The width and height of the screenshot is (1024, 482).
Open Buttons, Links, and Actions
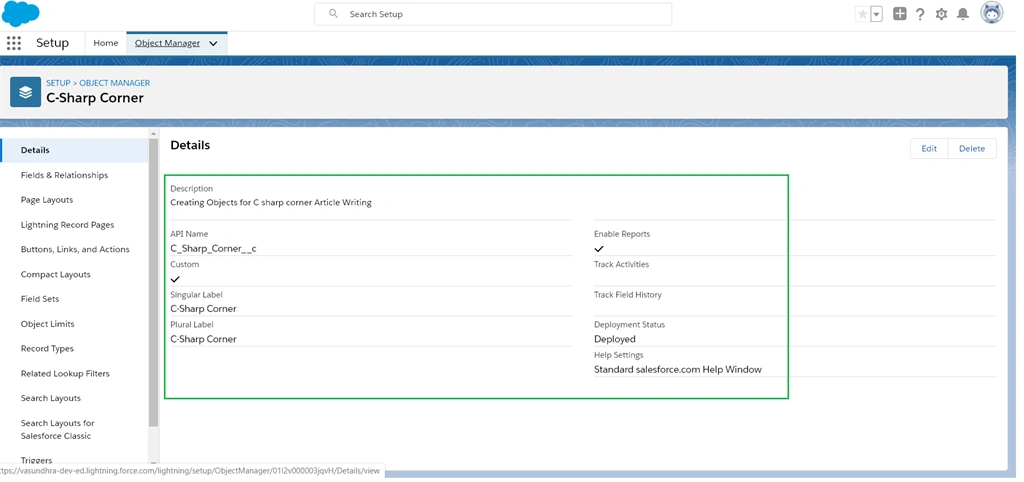coord(75,249)
